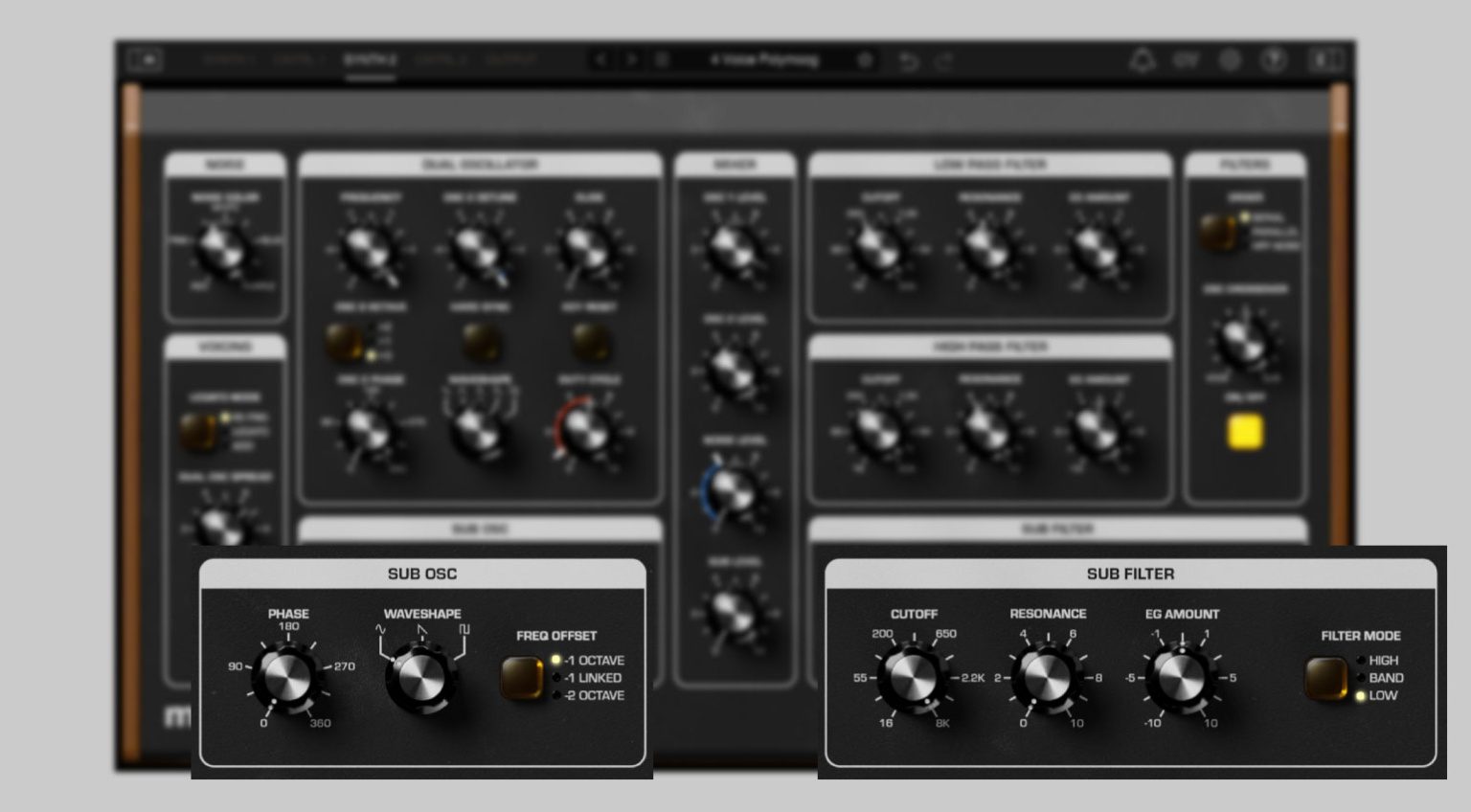
Task: Click the CV routing icon in top bar
Action: click(x=1186, y=59)
